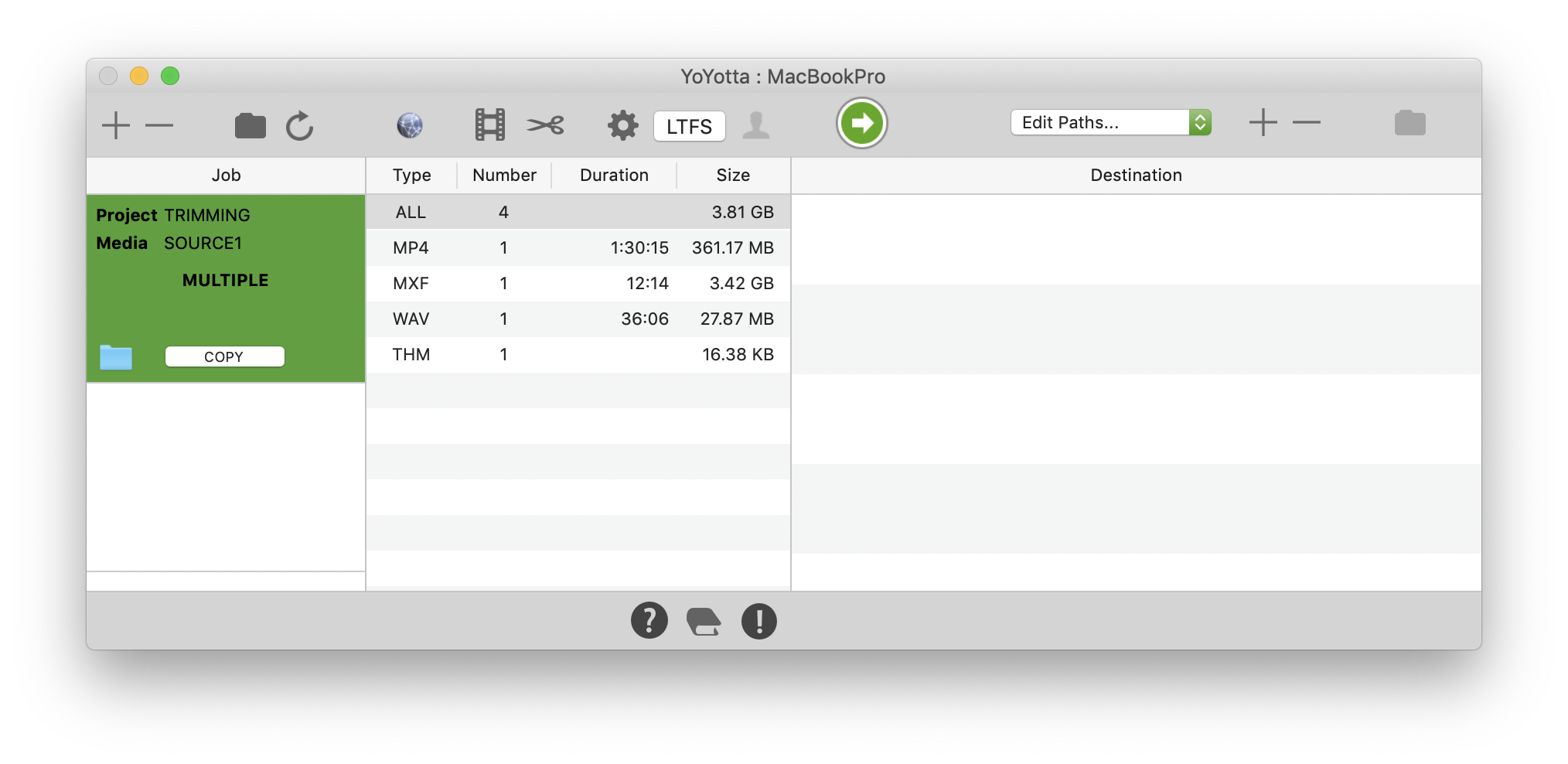Start the job with the green arrow button
Viewport: 1568px width, 764px height.
(x=861, y=123)
